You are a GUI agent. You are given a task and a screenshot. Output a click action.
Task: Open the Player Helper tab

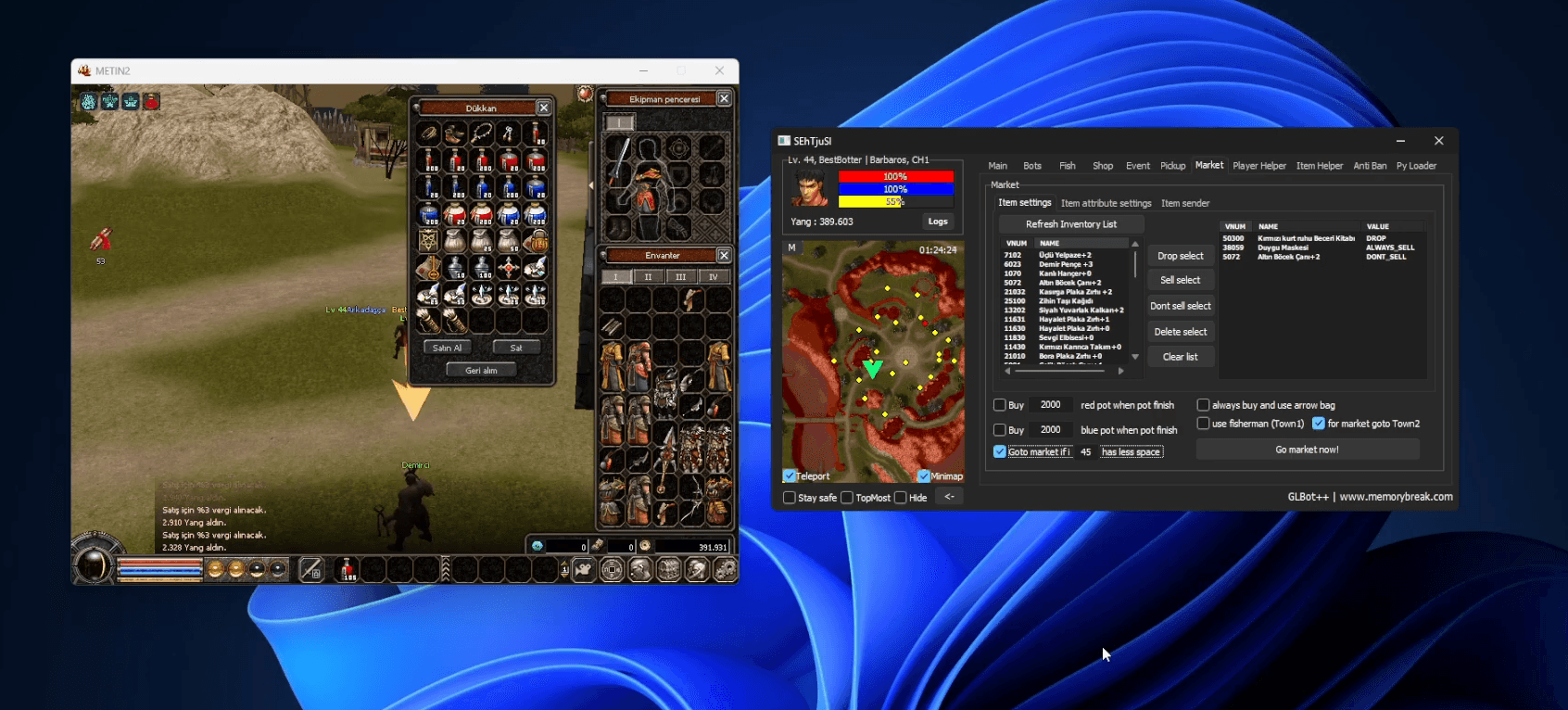[x=1259, y=166]
